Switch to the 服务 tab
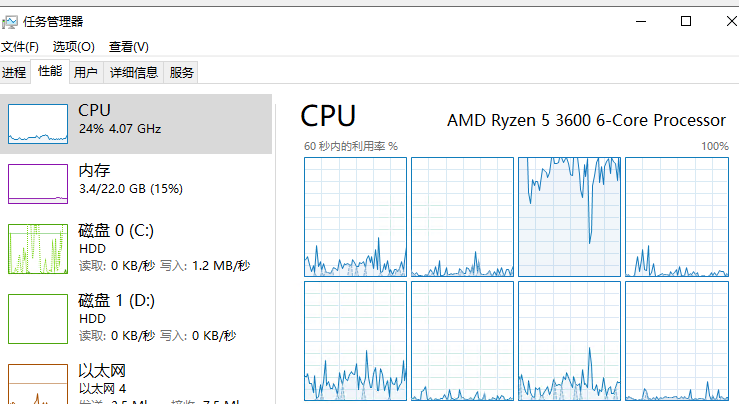Image resolution: width=739 pixels, height=404 pixels. pos(181,73)
